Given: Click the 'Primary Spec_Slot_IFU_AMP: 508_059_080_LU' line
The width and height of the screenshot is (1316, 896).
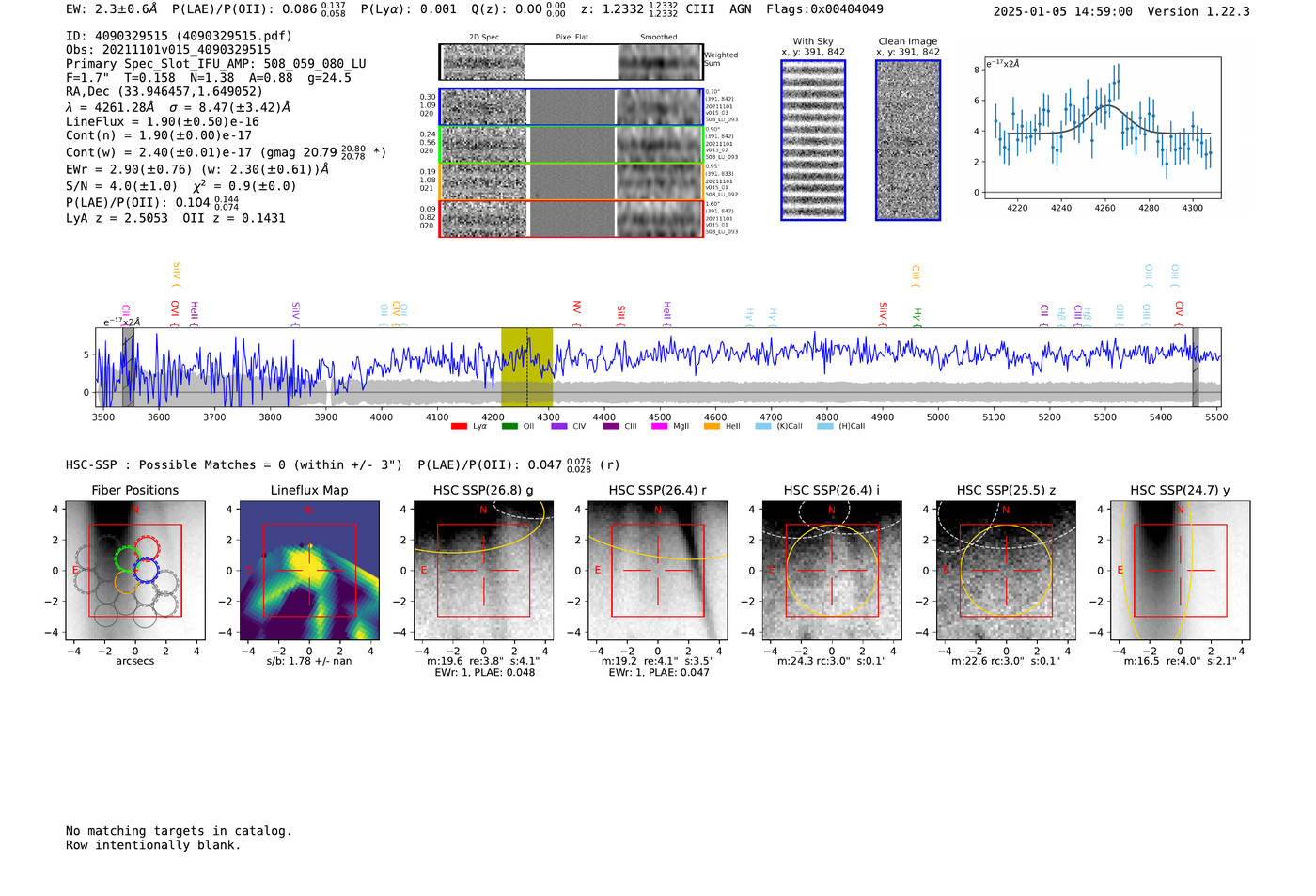Looking at the screenshot, I should (216, 64).
